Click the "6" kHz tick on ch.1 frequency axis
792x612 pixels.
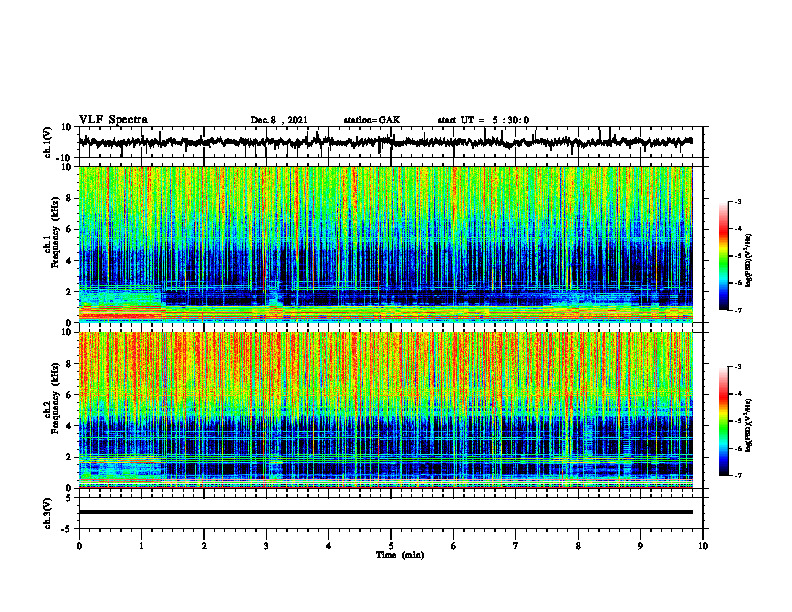tap(70, 230)
